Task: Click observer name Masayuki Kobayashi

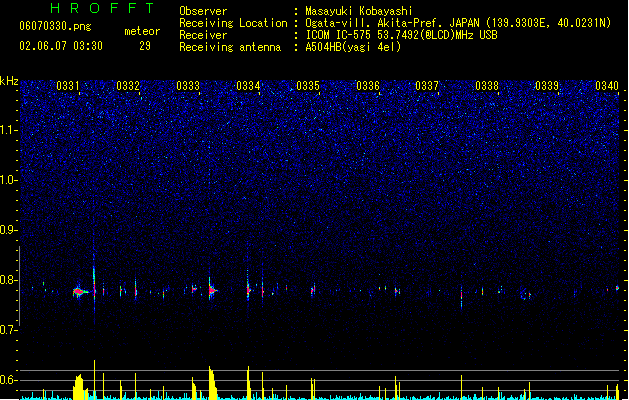Action: 359,11
